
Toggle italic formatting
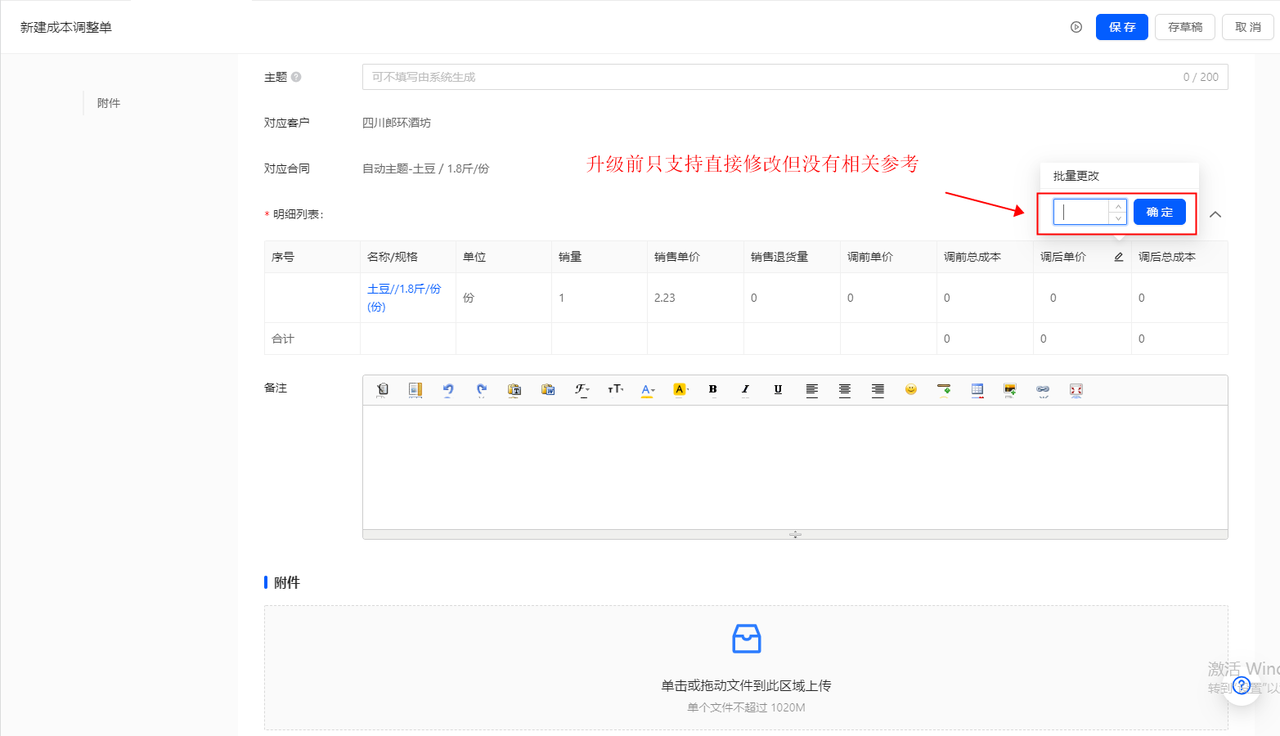(x=746, y=390)
